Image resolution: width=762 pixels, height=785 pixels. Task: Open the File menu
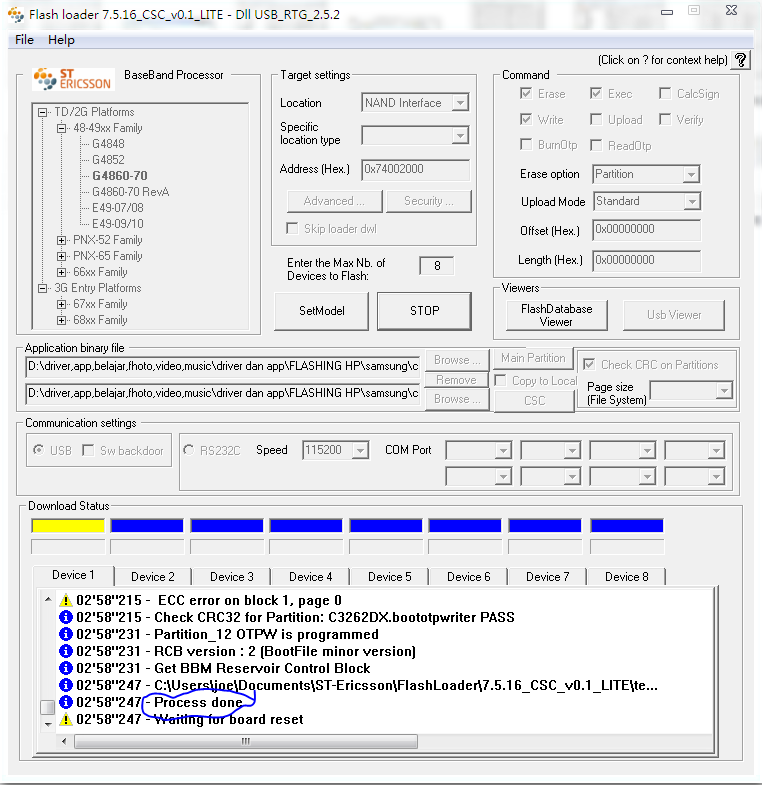[24, 40]
